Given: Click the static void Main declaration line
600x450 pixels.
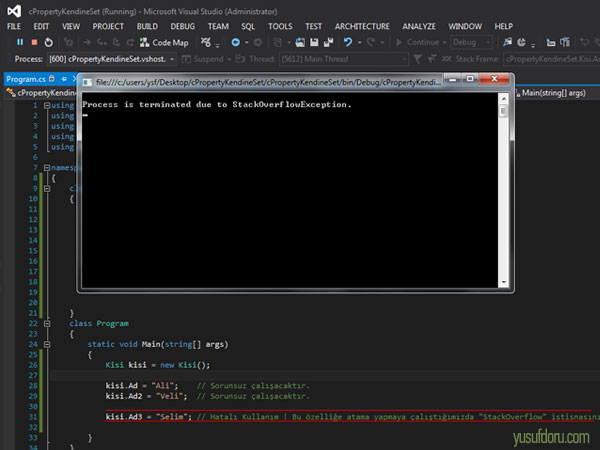Looking at the screenshot, I should pos(158,344).
